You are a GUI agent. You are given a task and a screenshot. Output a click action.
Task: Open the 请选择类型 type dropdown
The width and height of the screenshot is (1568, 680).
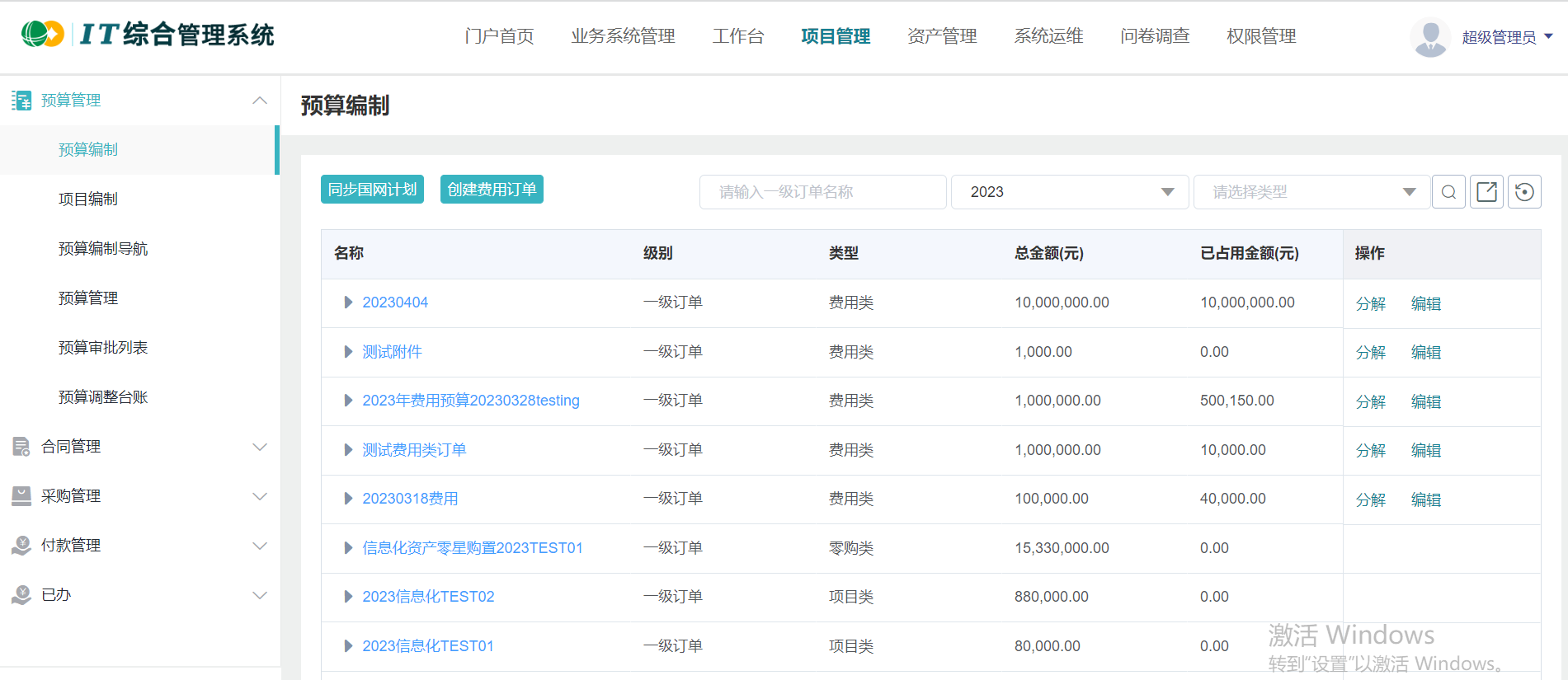[1311, 192]
